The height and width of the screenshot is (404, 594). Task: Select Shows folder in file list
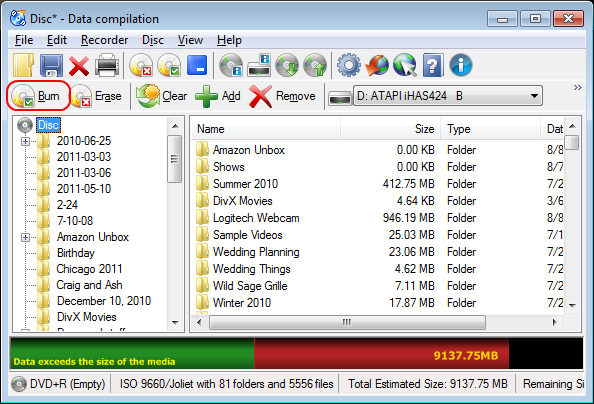click(228, 167)
